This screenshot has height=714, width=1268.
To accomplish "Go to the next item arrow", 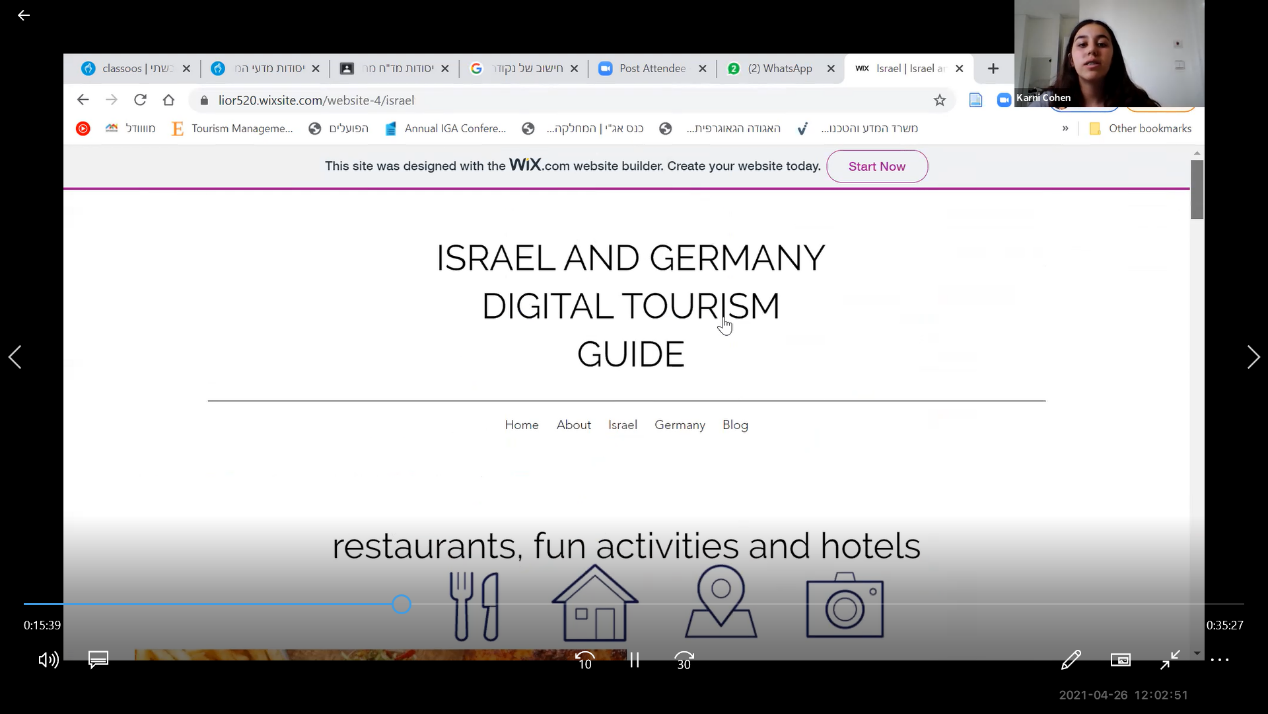I will [x=1253, y=357].
